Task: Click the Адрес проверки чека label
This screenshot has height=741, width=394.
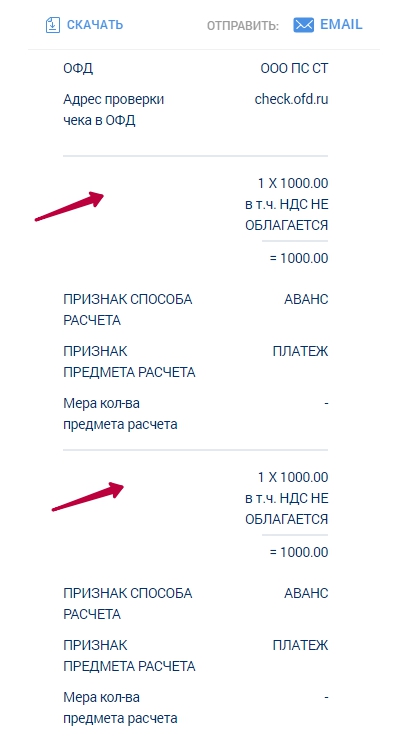Action: 113,110
